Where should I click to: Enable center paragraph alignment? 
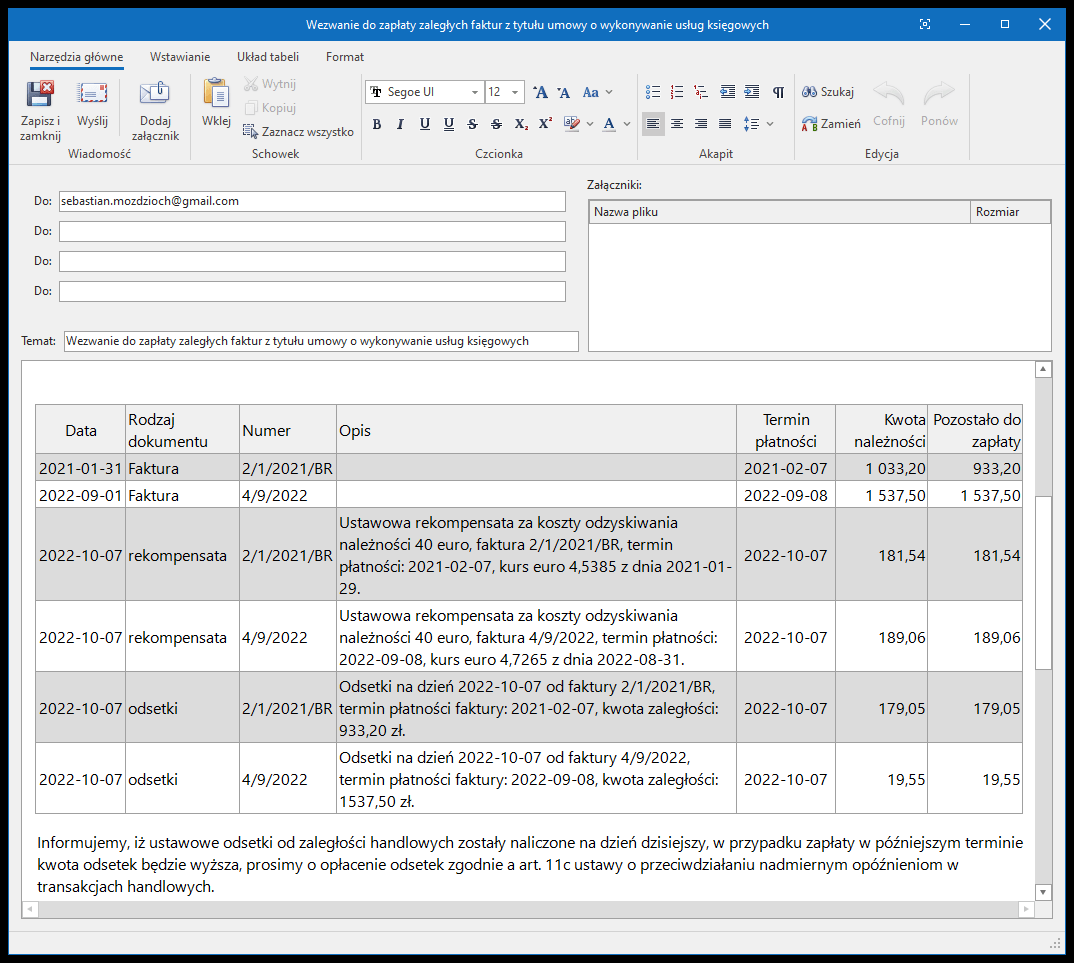[677, 124]
